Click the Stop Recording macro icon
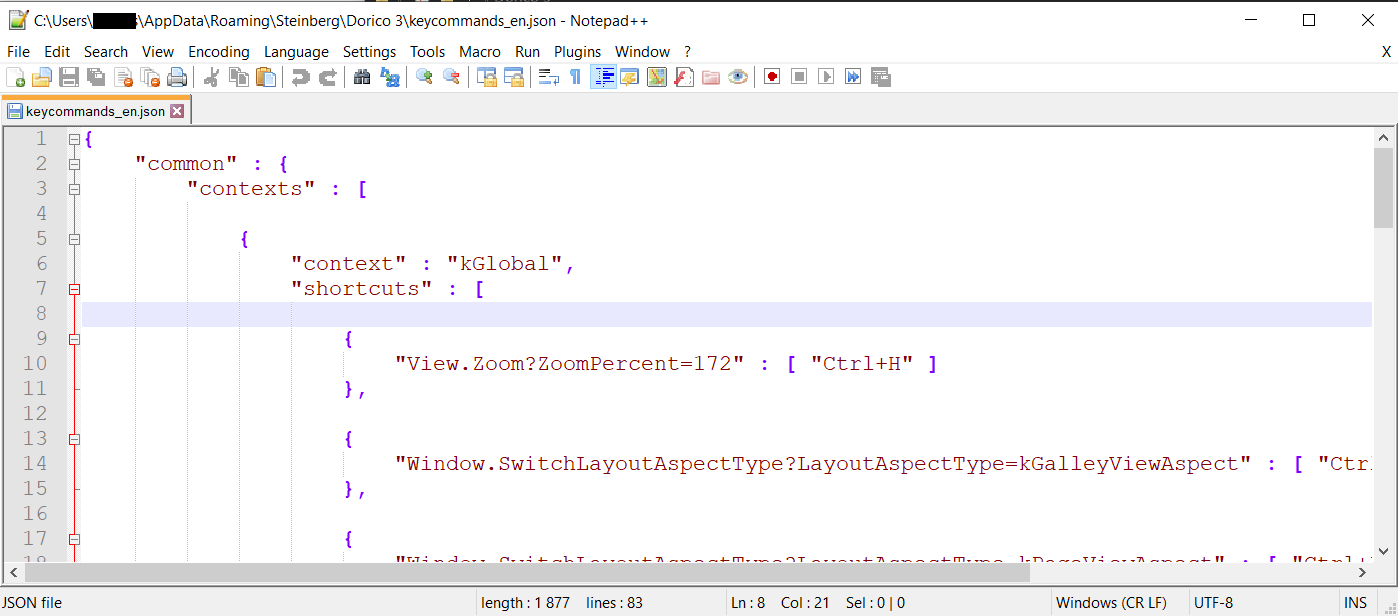Image resolution: width=1398 pixels, height=616 pixels. click(799, 77)
